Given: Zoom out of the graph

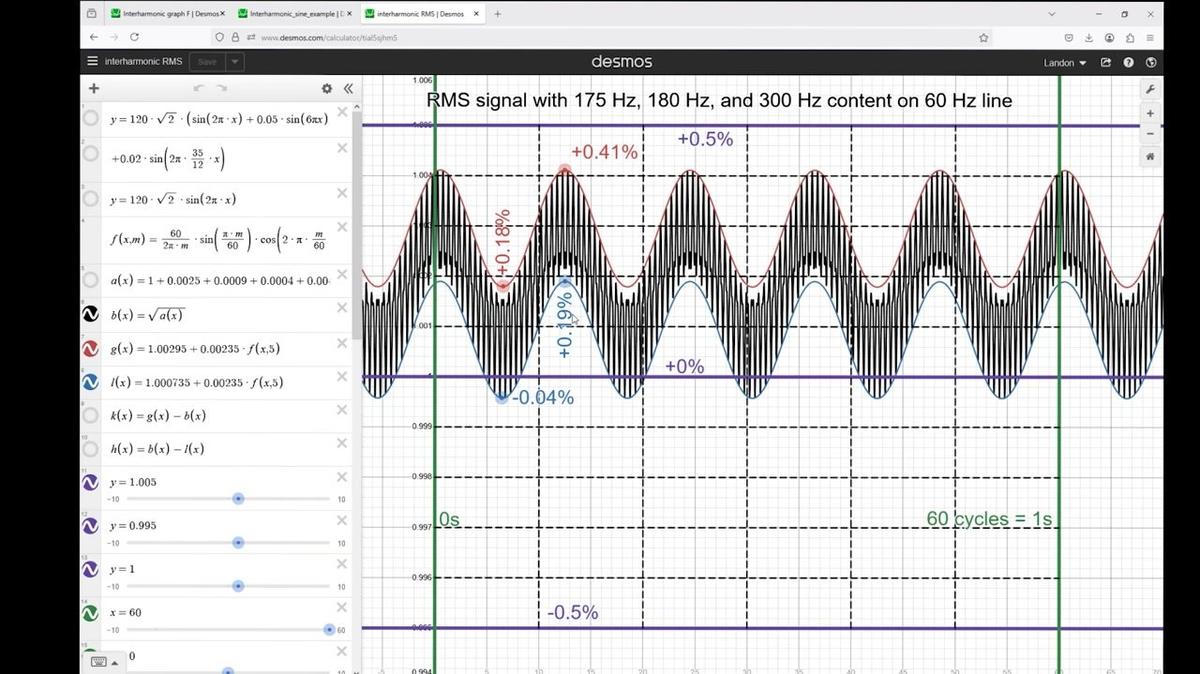Looking at the screenshot, I should tap(1150, 133).
